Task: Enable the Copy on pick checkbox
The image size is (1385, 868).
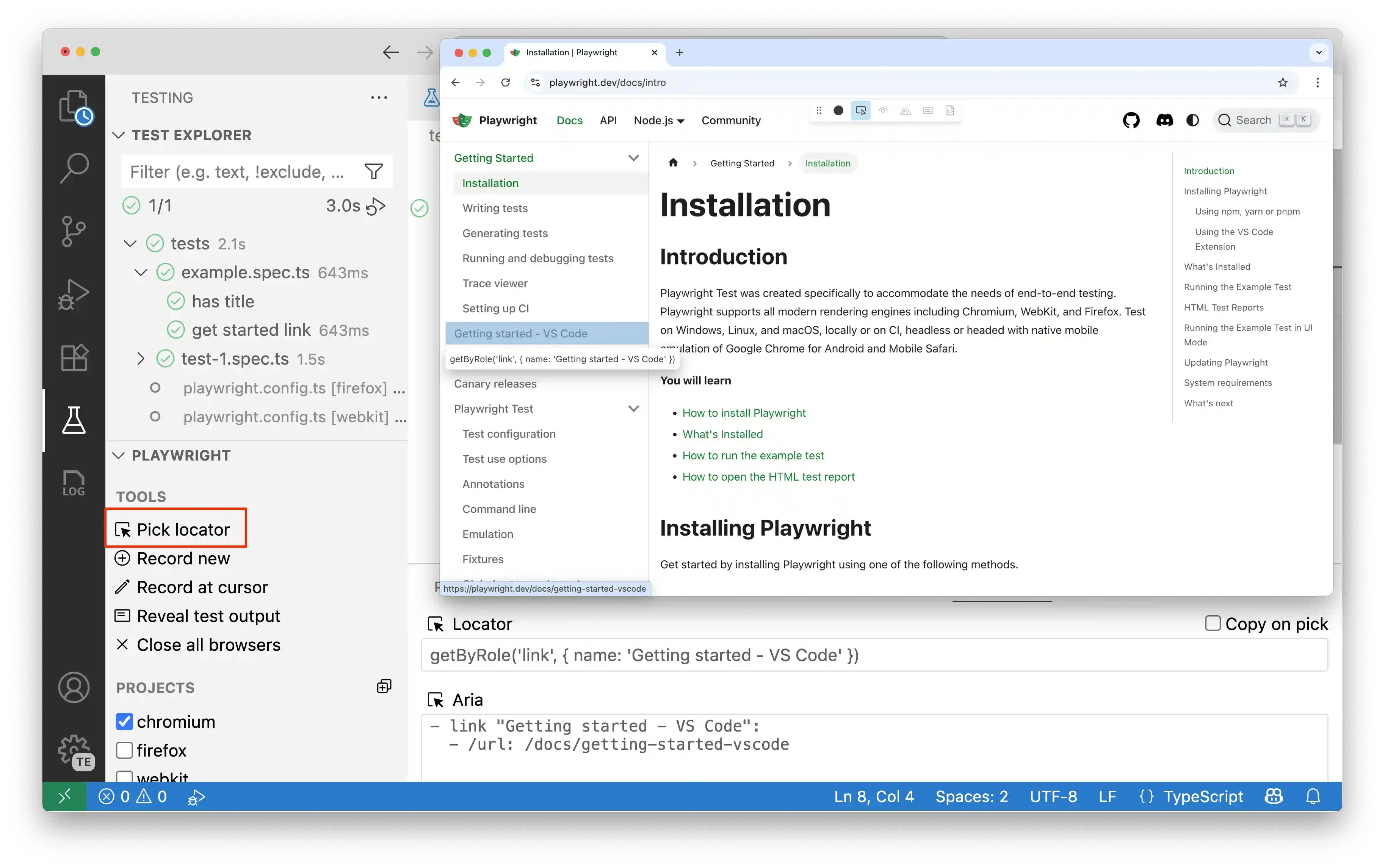Action: [1212, 623]
